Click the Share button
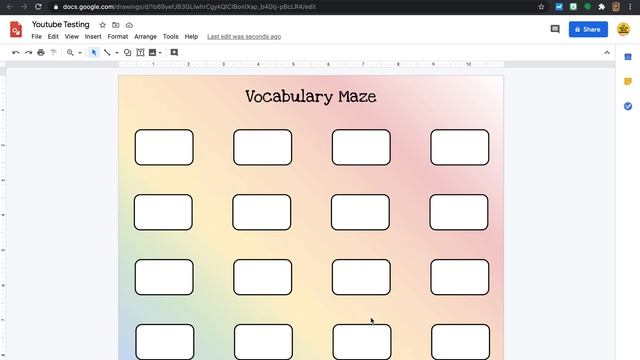Image resolution: width=640 pixels, height=360 pixels. coord(588,29)
